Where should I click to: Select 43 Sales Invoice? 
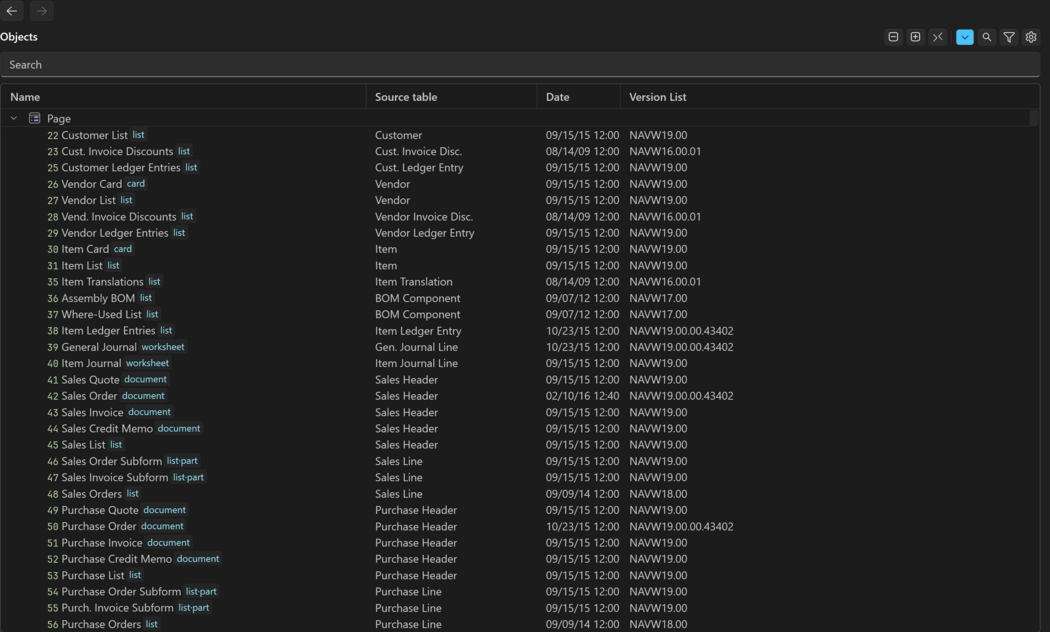click(x=85, y=412)
